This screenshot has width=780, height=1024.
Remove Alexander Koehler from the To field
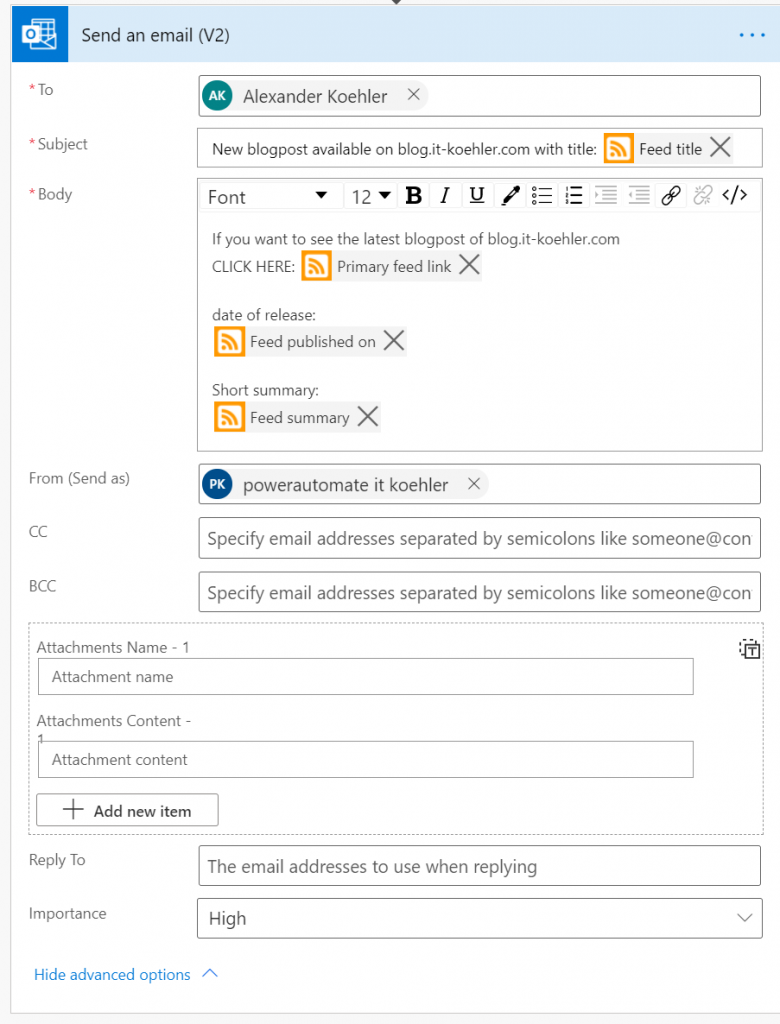click(x=414, y=95)
